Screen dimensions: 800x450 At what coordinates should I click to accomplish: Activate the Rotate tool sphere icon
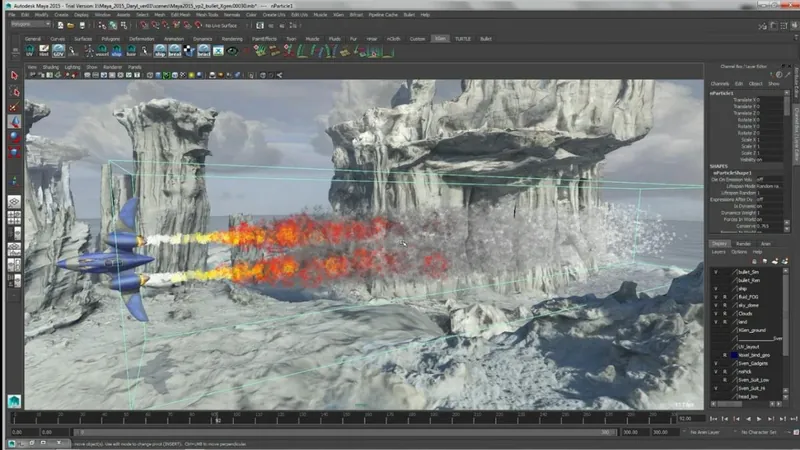point(14,136)
